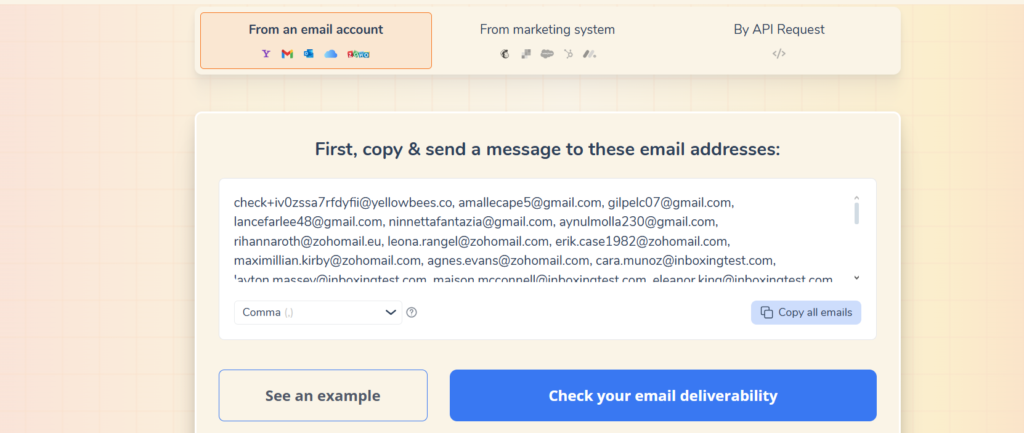
Task: Click the Outlook icon
Action: (x=308, y=54)
